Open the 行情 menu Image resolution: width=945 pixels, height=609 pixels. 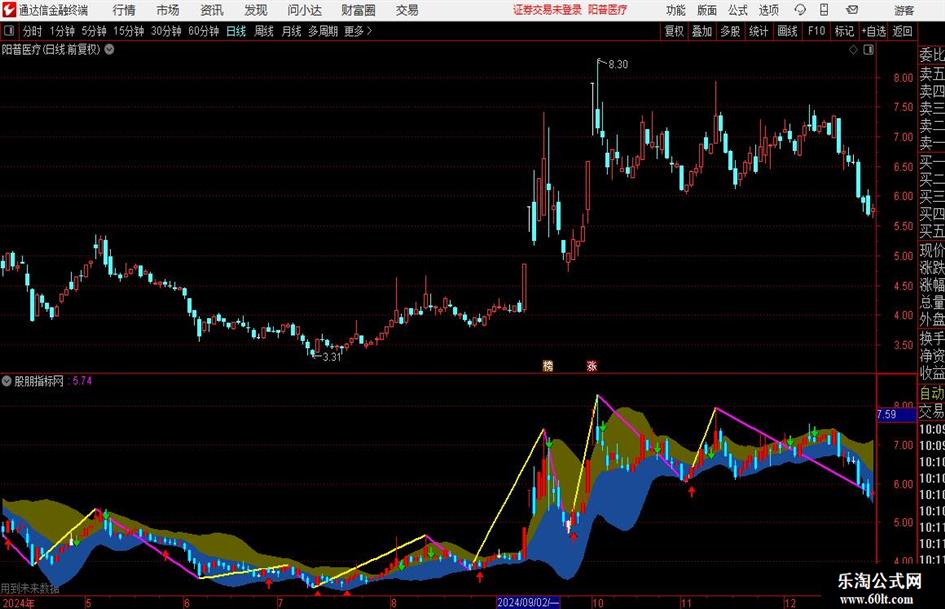click(124, 10)
